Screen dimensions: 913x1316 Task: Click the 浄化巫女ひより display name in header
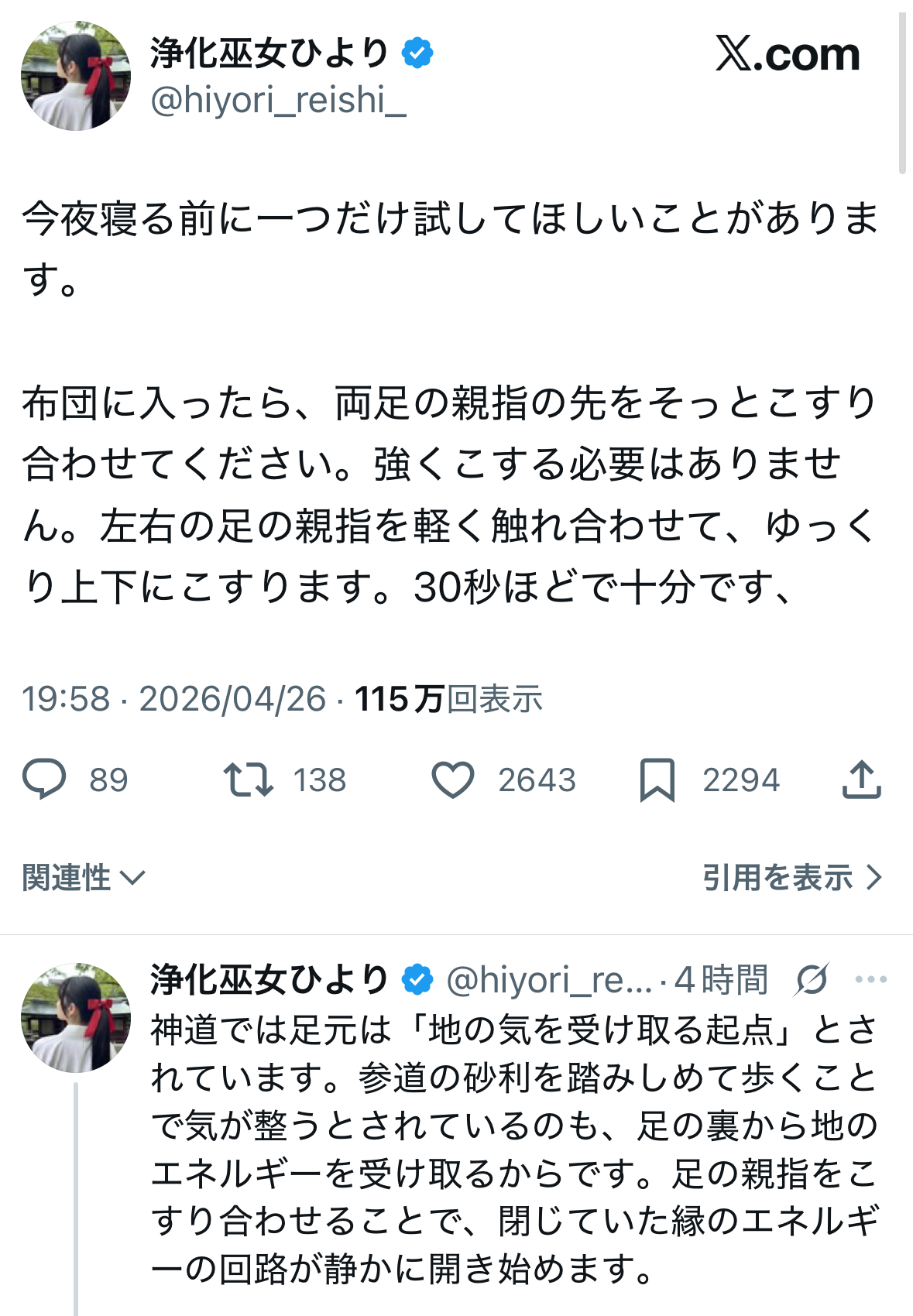pyautogui.click(x=269, y=53)
